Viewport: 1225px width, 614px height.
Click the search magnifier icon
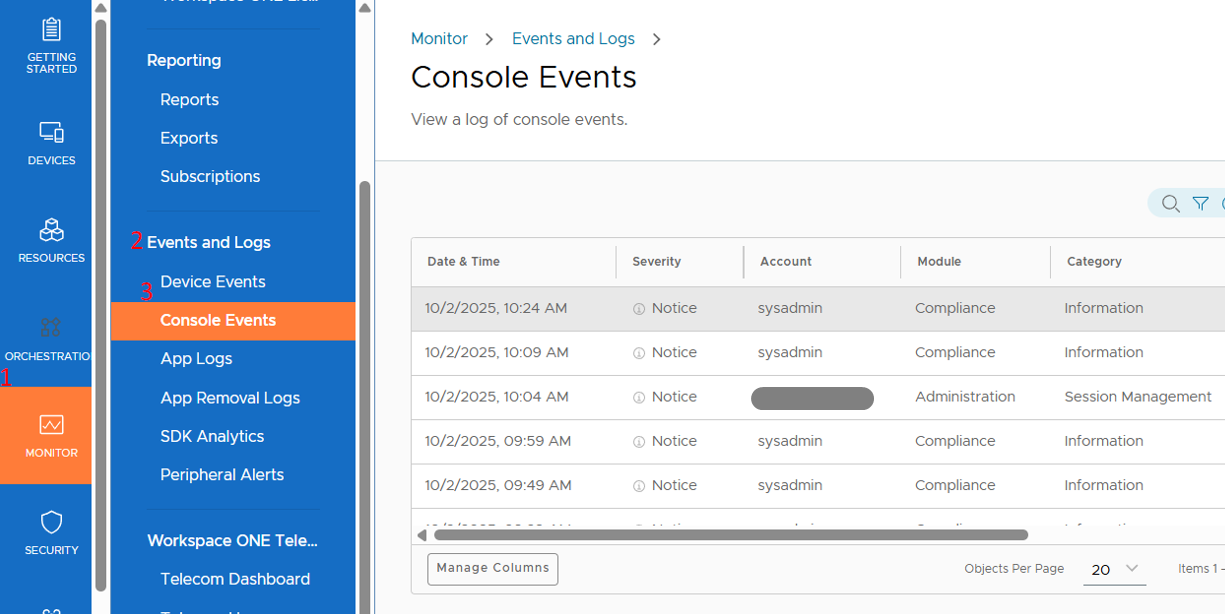[1170, 204]
